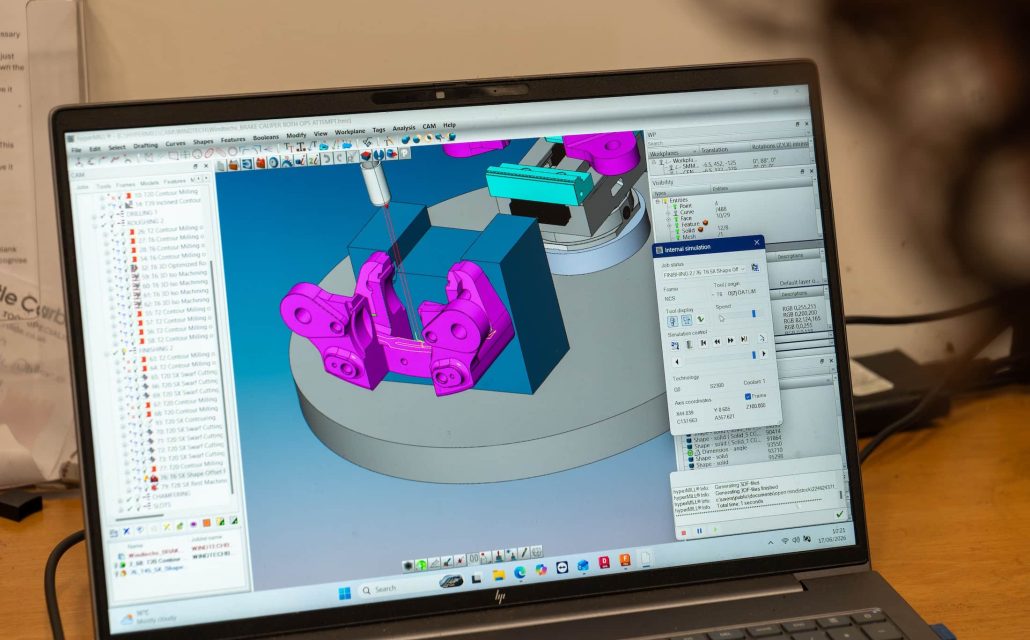The image size is (1030, 640).
Task: Click the black gear icon in viewport bottom toolbar
Action: [408, 566]
